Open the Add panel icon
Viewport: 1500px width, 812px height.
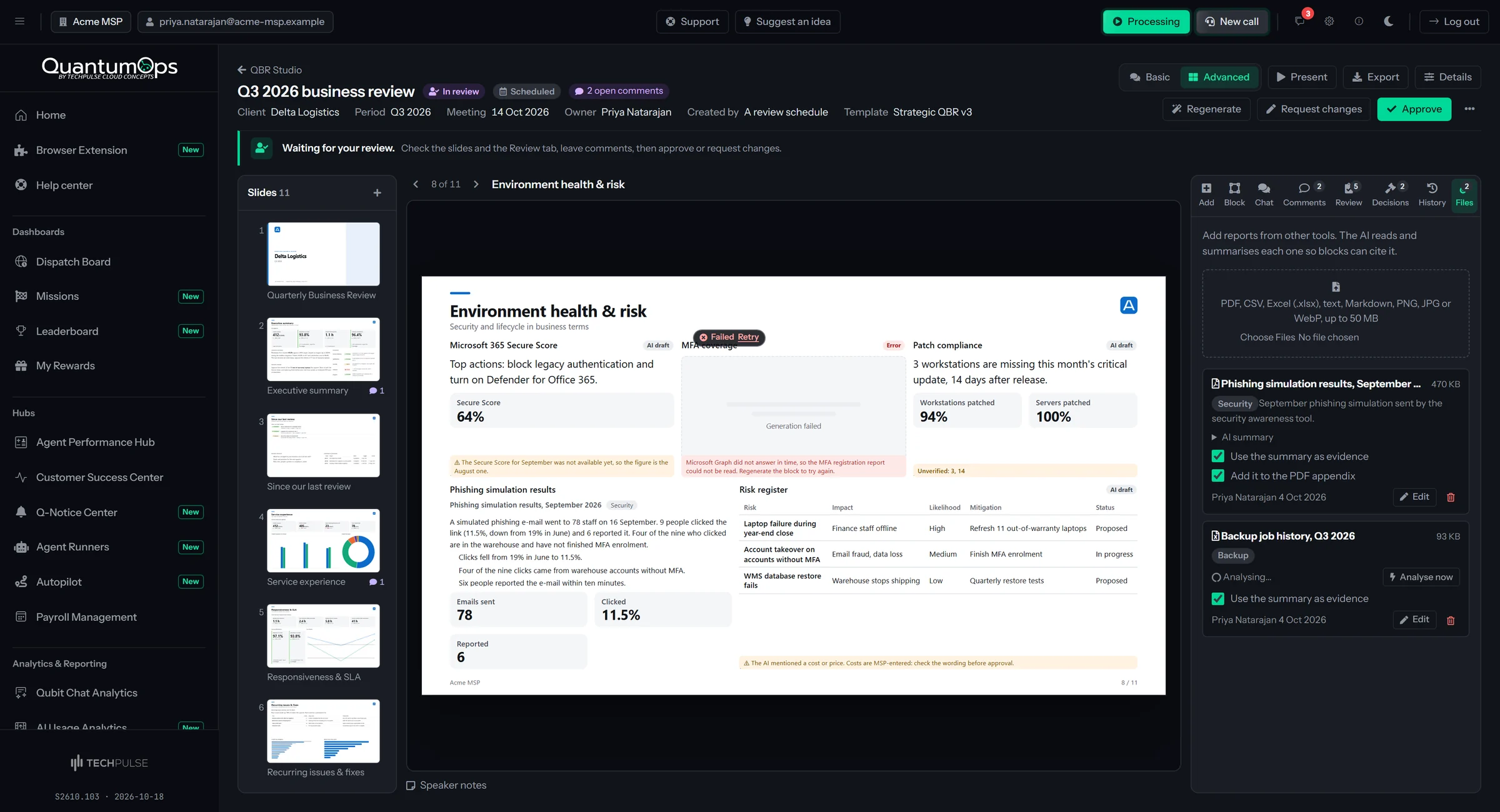1206,194
